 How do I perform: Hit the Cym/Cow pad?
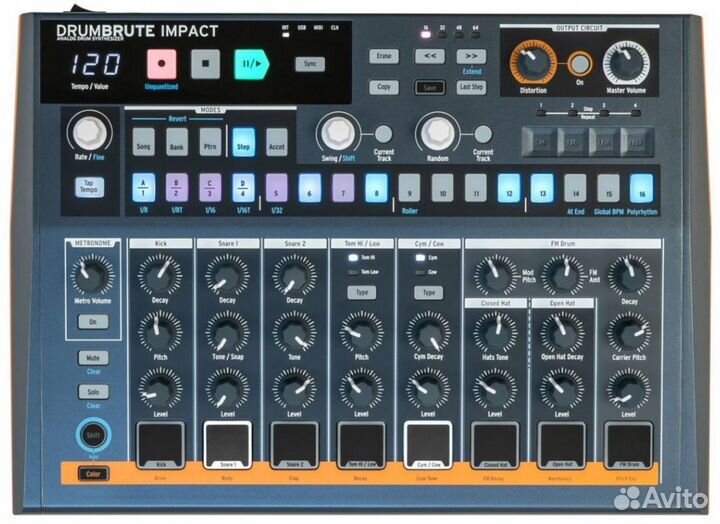coord(428,445)
